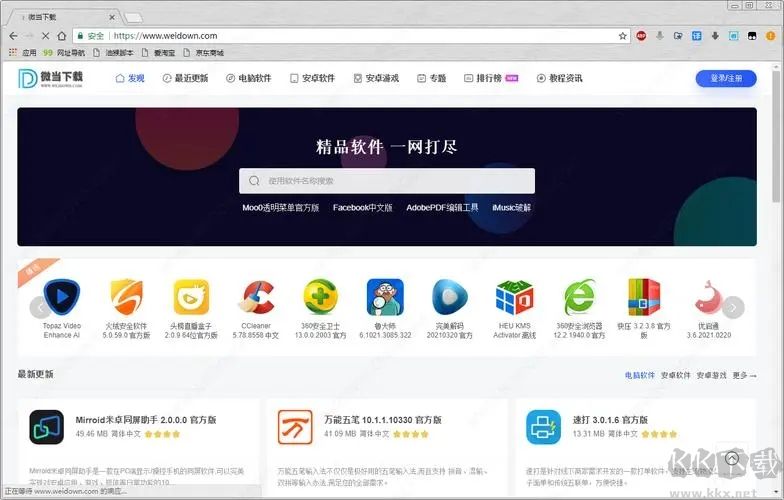Open 京东商城 bookmark

(x=204, y=52)
